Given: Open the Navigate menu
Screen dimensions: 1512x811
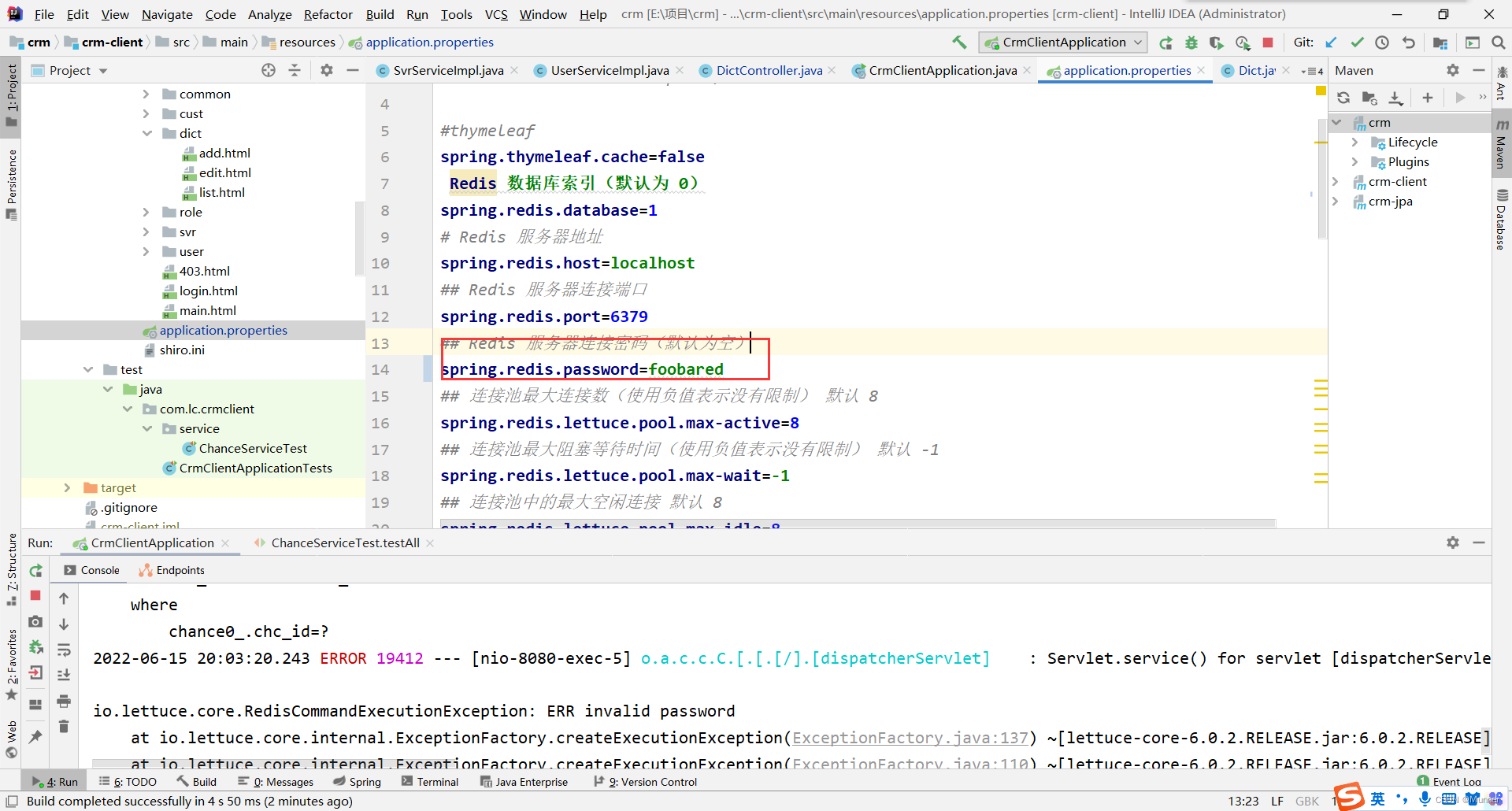Looking at the screenshot, I should [x=167, y=14].
